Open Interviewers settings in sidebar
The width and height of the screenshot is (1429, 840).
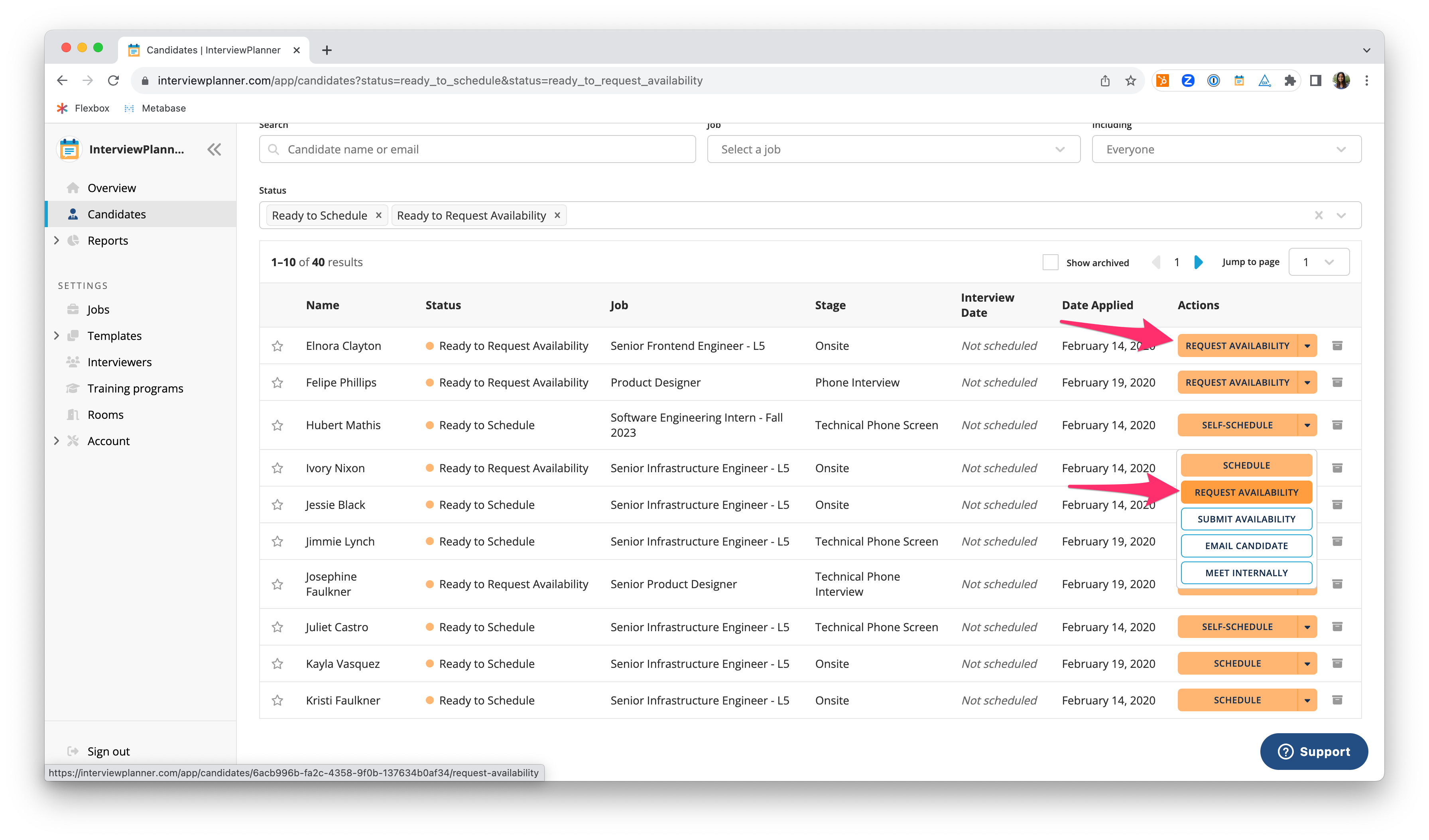(x=120, y=362)
